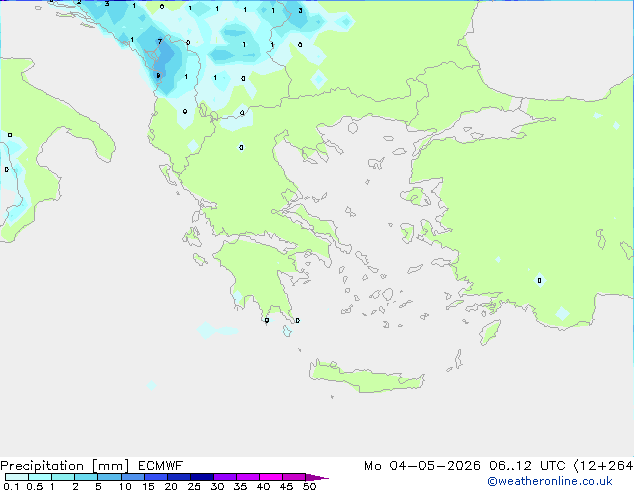Select the forecast date 'Mo 04-05-2026' text
Viewport: 634px width, 490px height.
(422, 466)
